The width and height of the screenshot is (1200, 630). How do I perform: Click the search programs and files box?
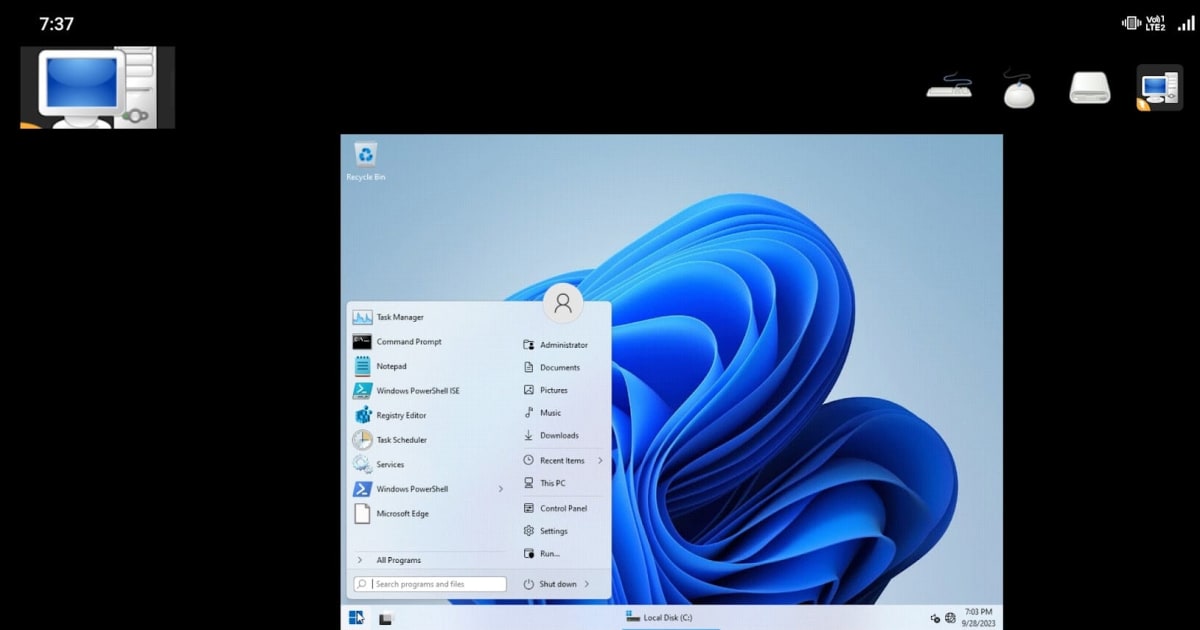coord(432,583)
